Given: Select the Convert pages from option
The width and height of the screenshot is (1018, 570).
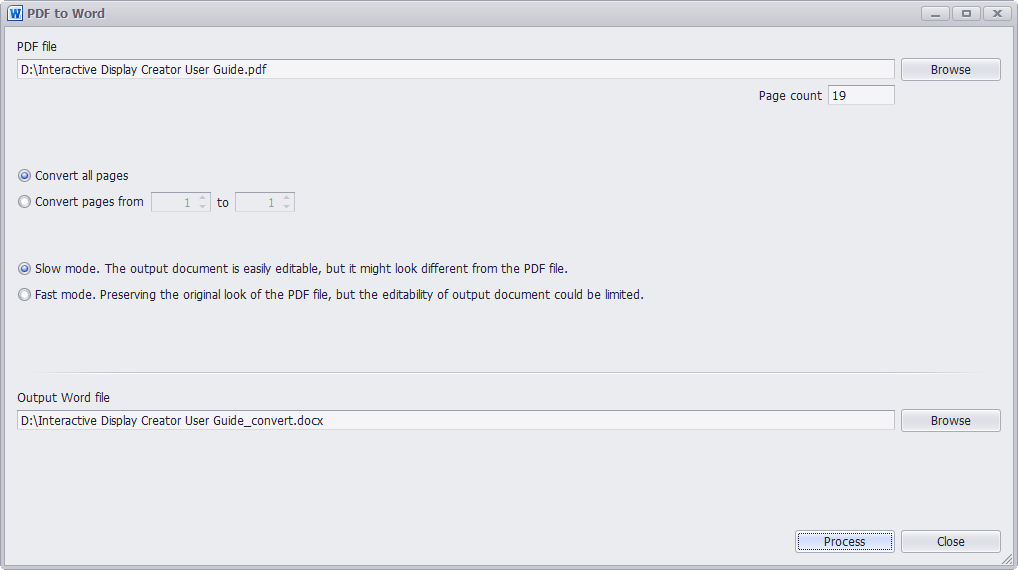Looking at the screenshot, I should coord(25,202).
